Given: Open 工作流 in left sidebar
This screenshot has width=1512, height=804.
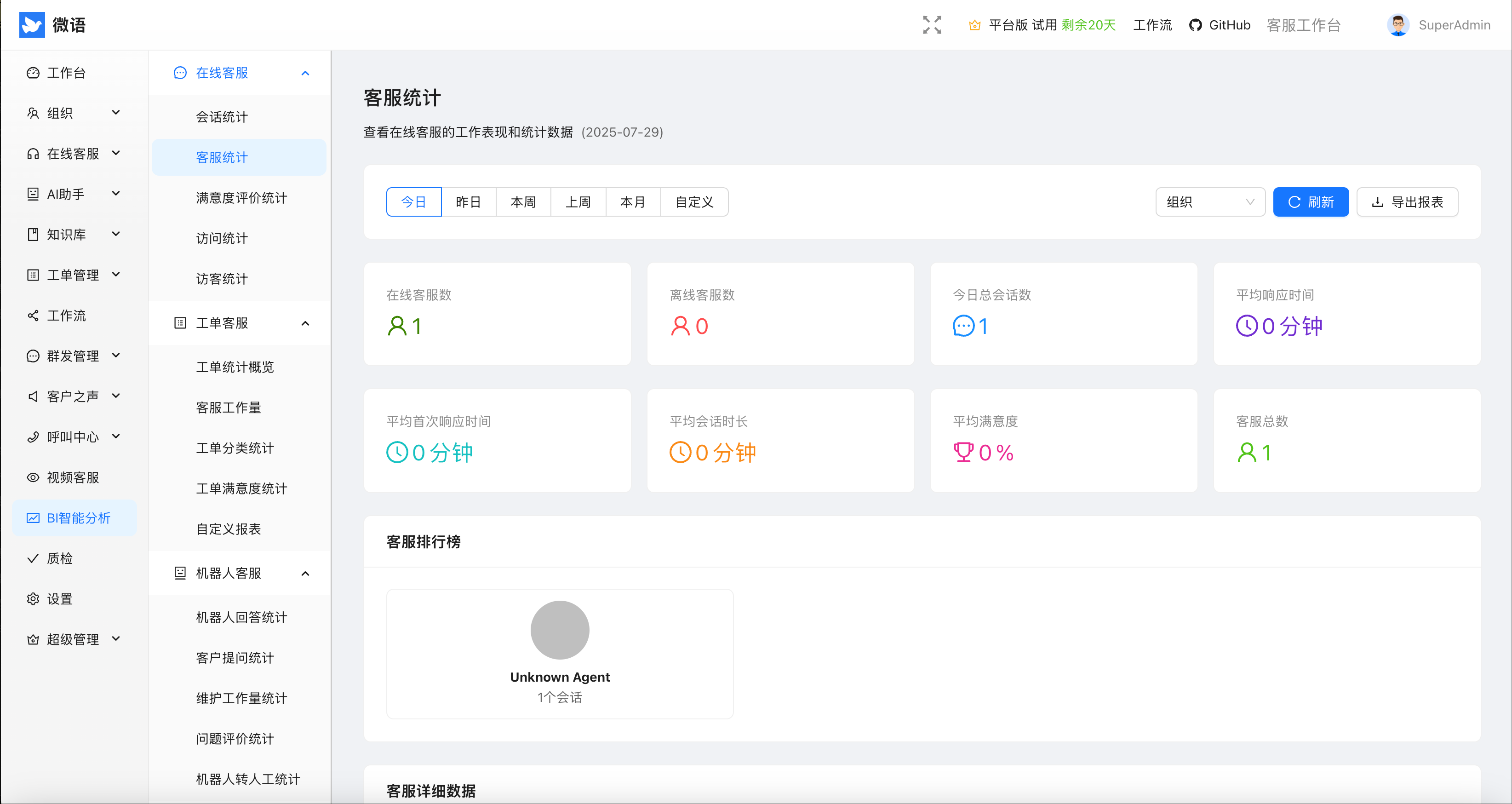Looking at the screenshot, I should (66, 316).
